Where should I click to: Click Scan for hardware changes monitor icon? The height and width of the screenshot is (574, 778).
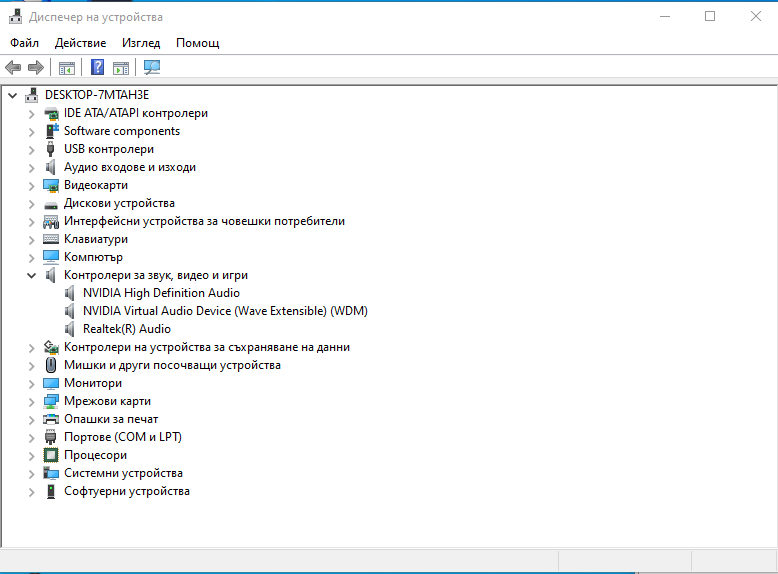point(152,67)
